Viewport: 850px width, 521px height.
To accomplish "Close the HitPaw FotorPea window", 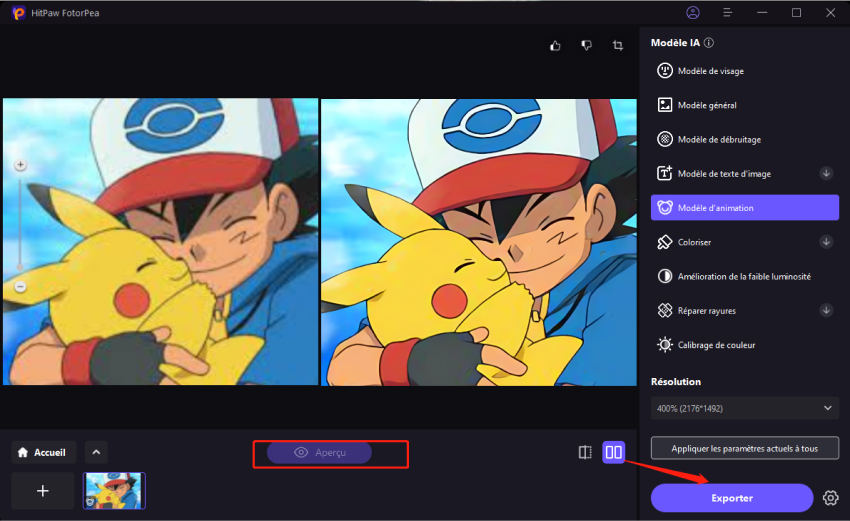I will 830,12.
